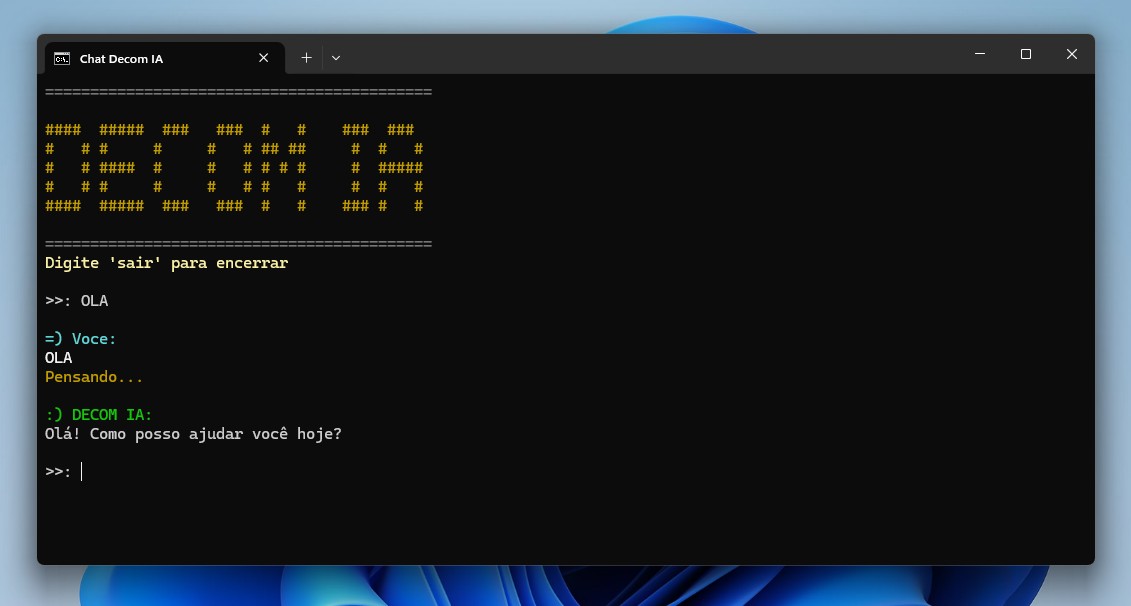
Task: Click the "Pensando..." status text
Action: coord(94,377)
